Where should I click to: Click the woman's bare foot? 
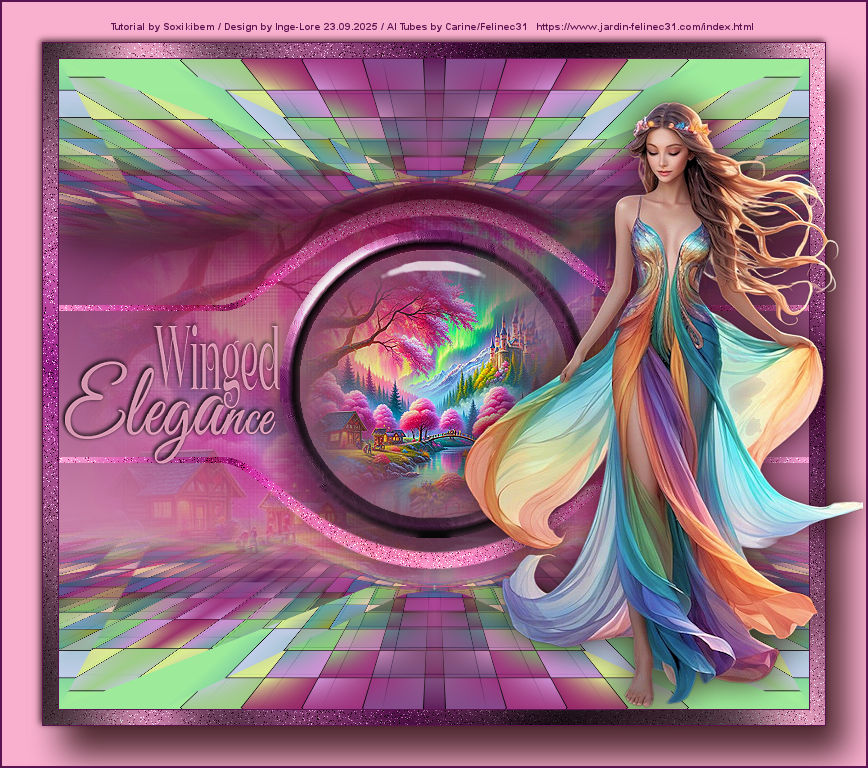(x=641, y=692)
